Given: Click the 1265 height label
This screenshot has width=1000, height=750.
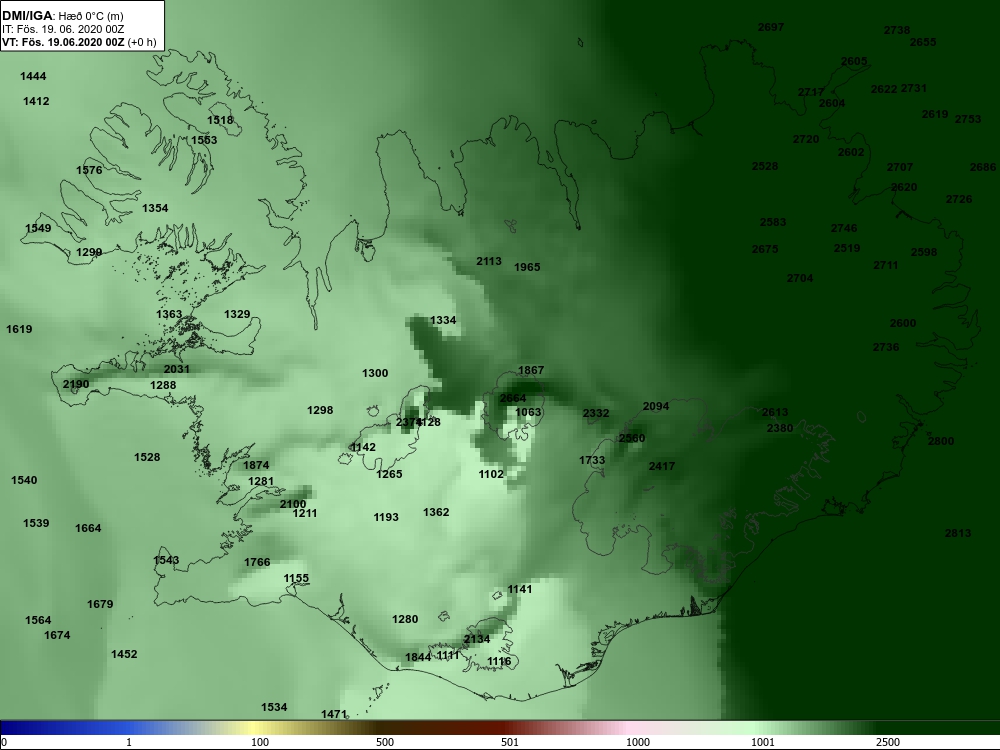Looking at the screenshot, I should pyautogui.click(x=389, y=474).
